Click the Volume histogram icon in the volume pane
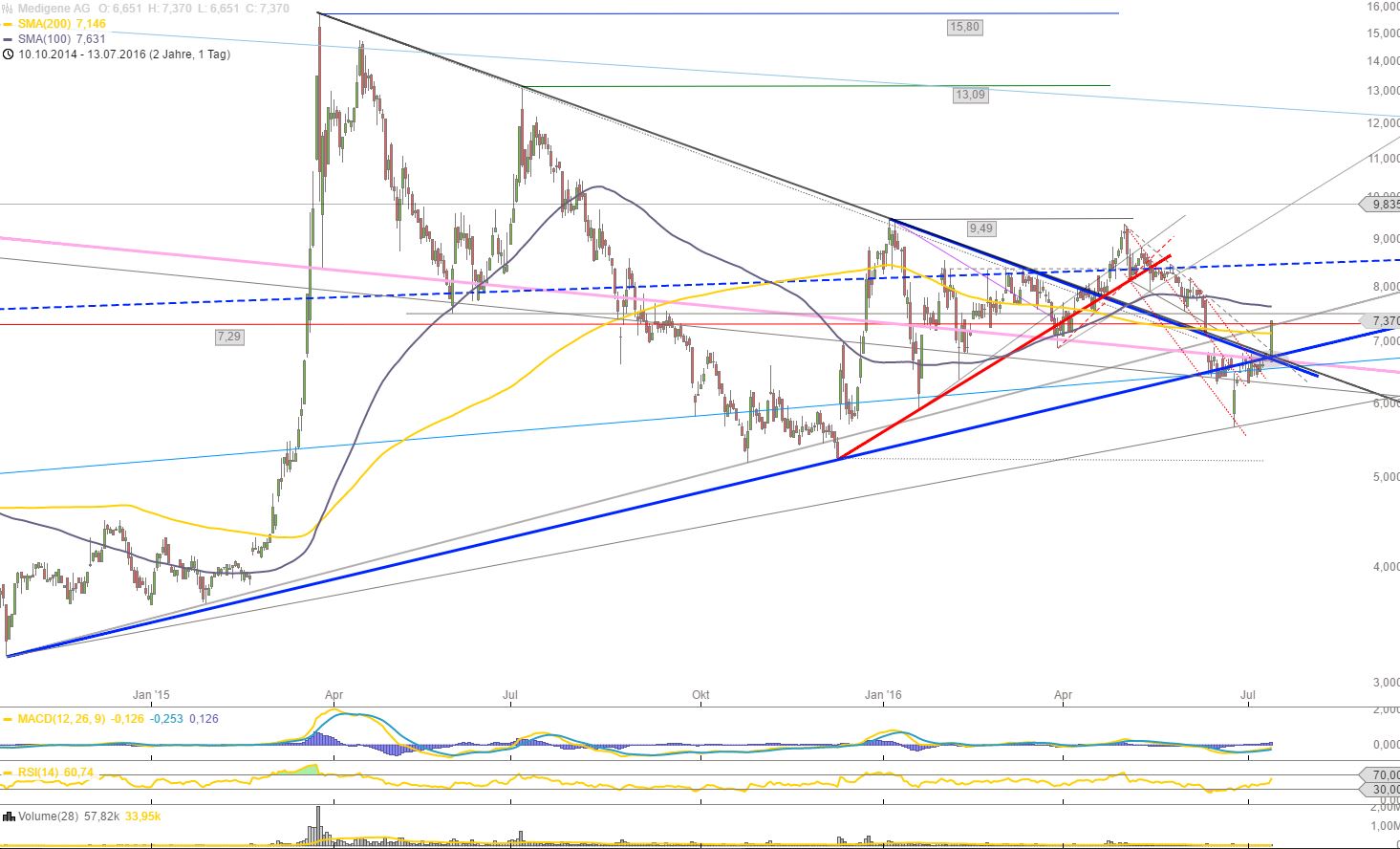 click(x=10, y=816)
